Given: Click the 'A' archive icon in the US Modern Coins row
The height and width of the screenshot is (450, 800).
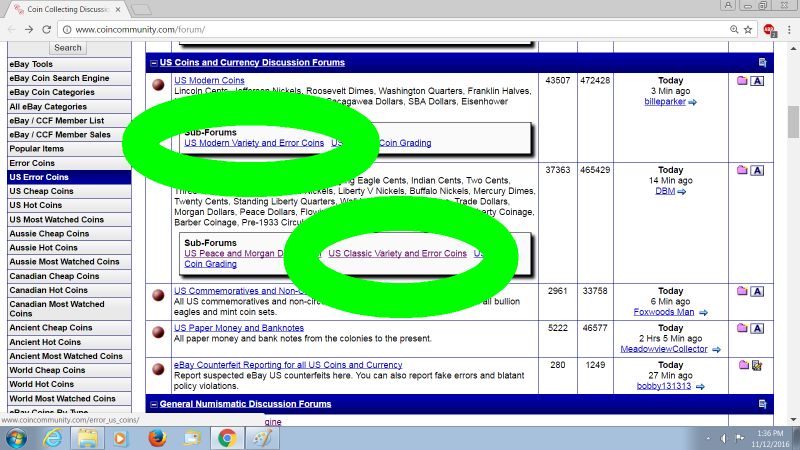Looking at the screenshot, I should tap(757, 81).
